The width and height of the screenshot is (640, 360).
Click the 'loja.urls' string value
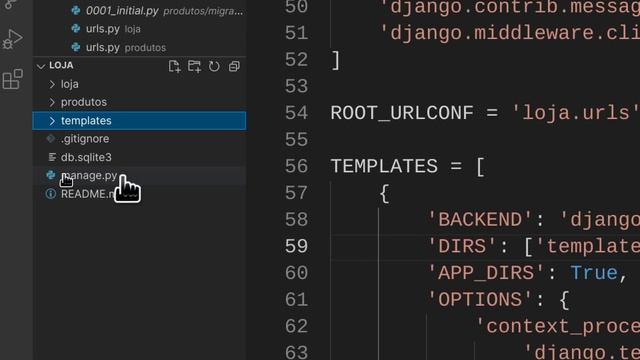575,113
